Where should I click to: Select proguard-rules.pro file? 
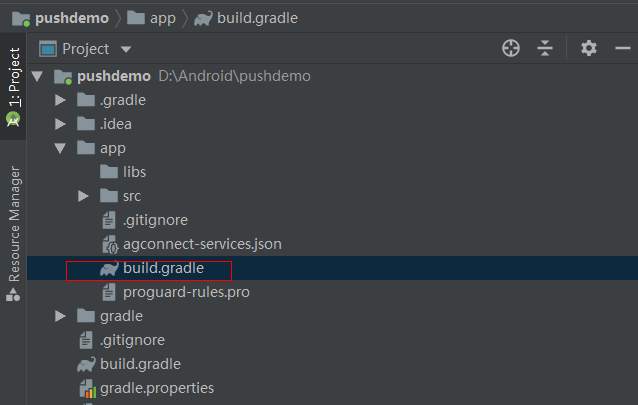[x=186, y=292]
